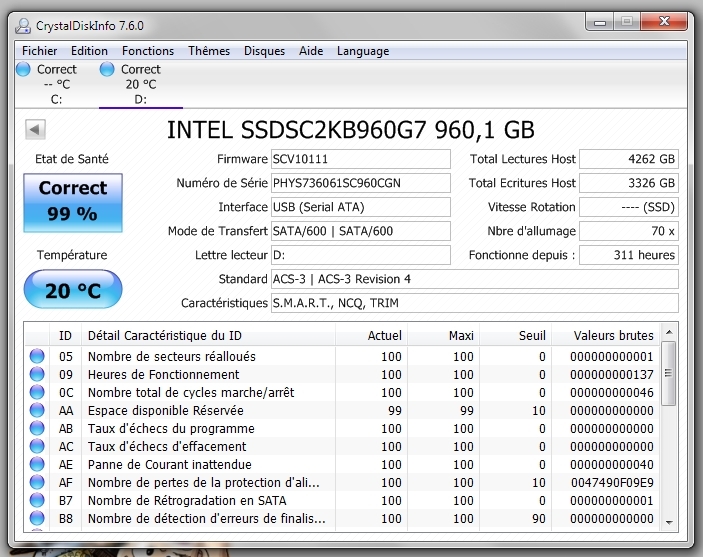Click the Valeurs brutes column header
This screenshot has height=557, width=703.
(x=613, y=335)
